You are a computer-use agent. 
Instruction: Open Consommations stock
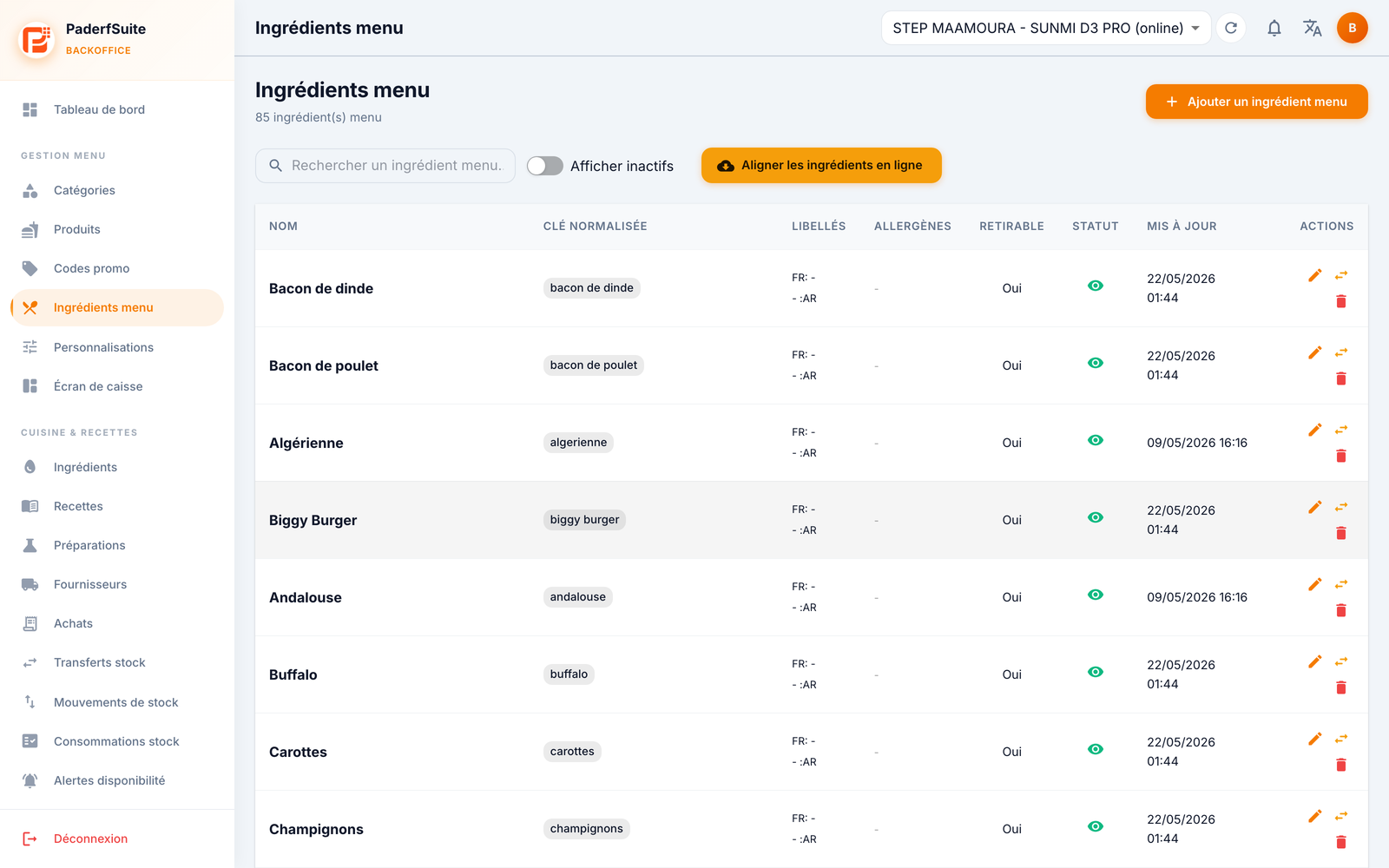click(117, 741)
